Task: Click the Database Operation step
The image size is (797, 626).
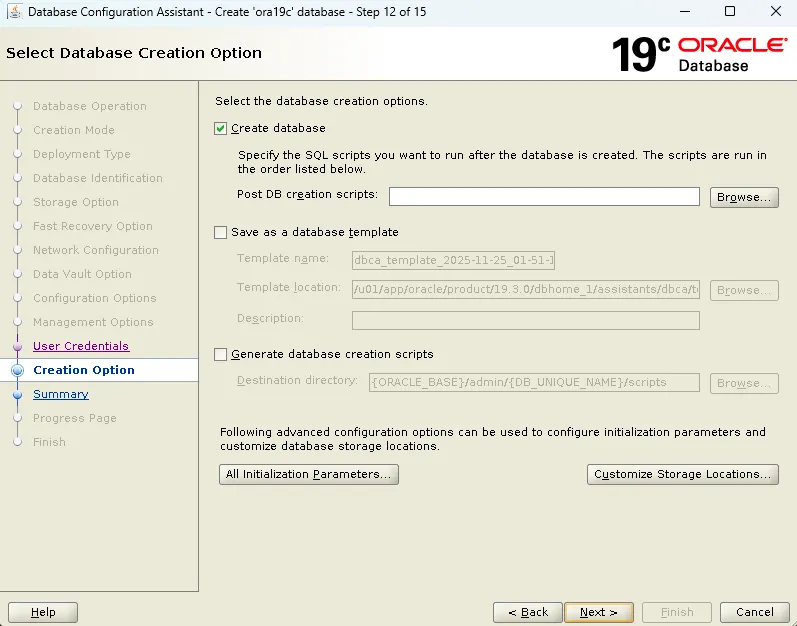Action: [x=89, y=106]
